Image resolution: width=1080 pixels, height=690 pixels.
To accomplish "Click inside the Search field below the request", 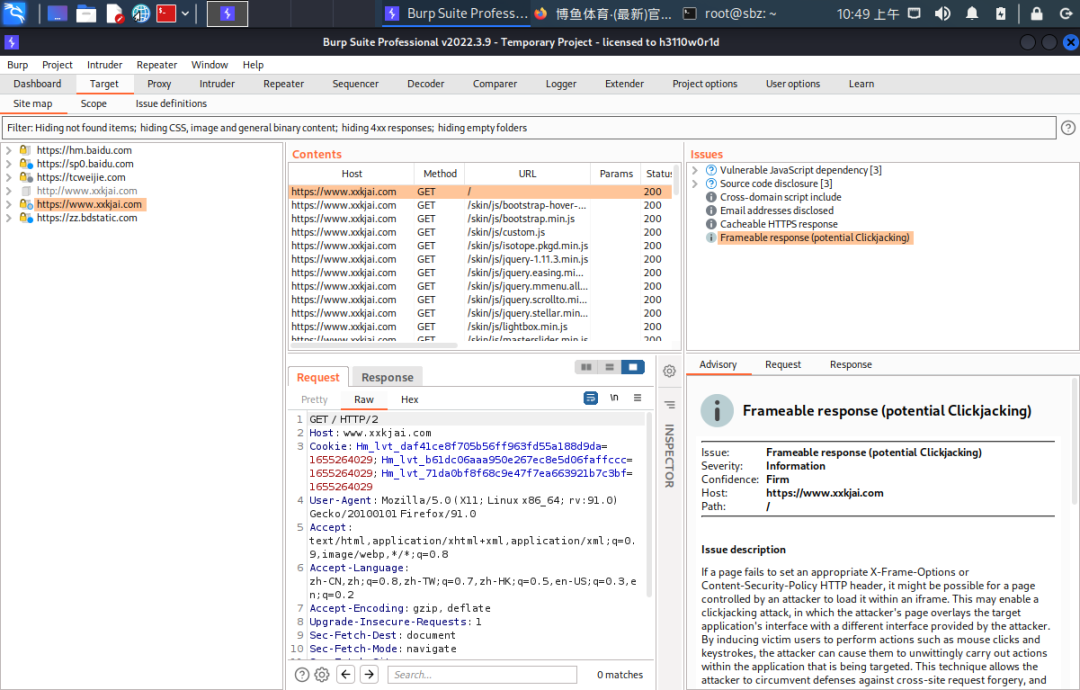I will point(482,674).
